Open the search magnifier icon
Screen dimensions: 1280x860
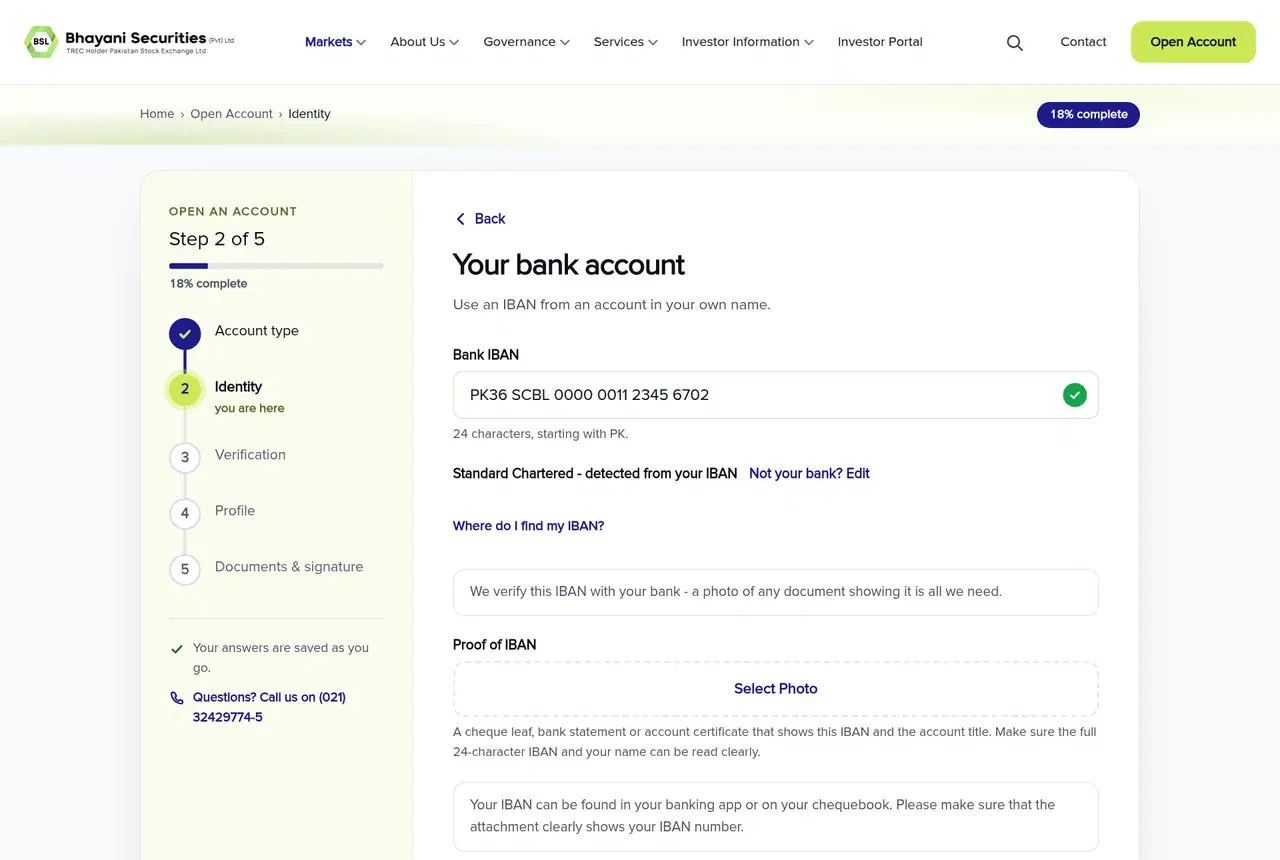pos(1015,42)
